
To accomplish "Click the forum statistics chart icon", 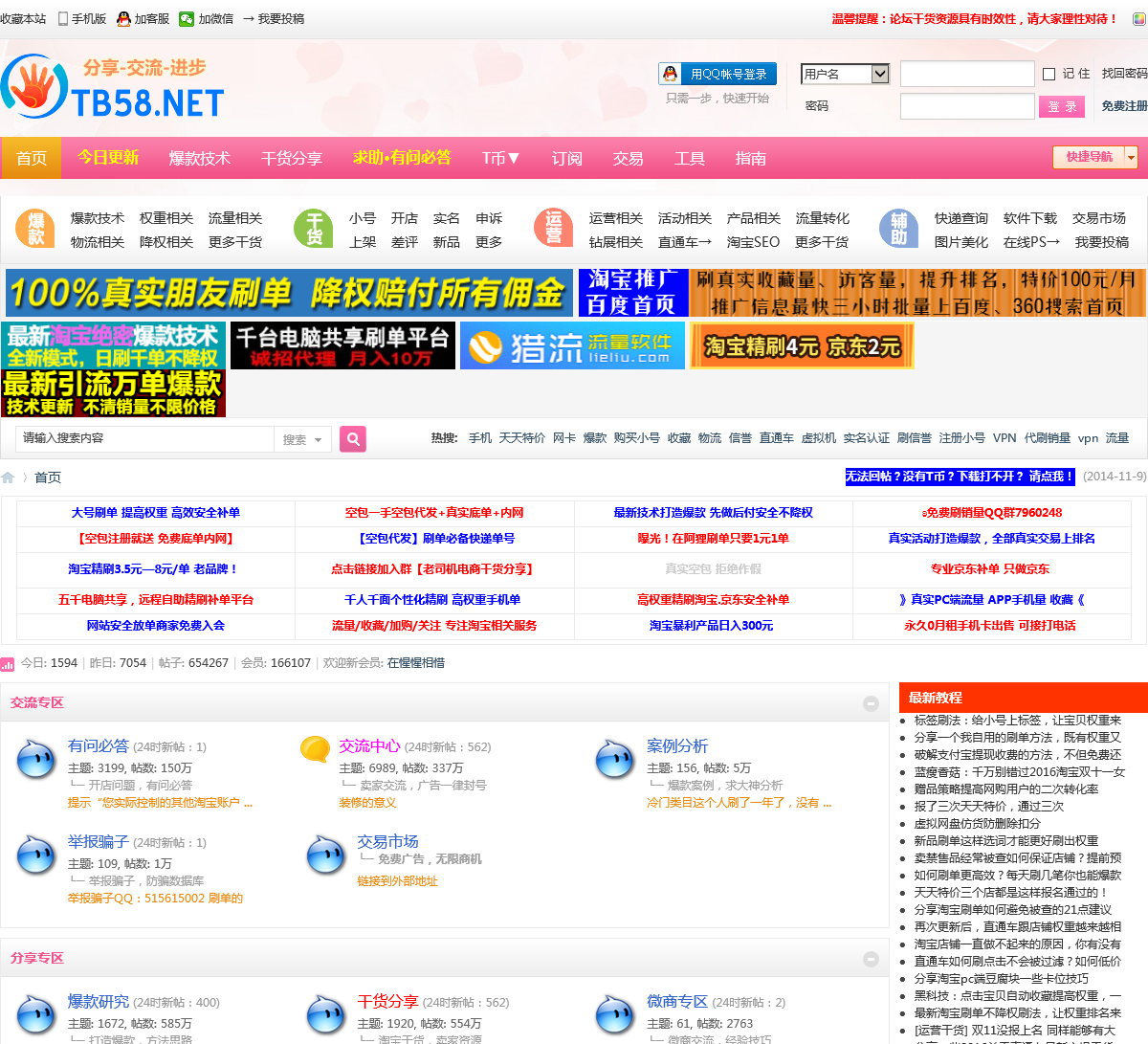I will pyautogui.click(x=8, y=663).
